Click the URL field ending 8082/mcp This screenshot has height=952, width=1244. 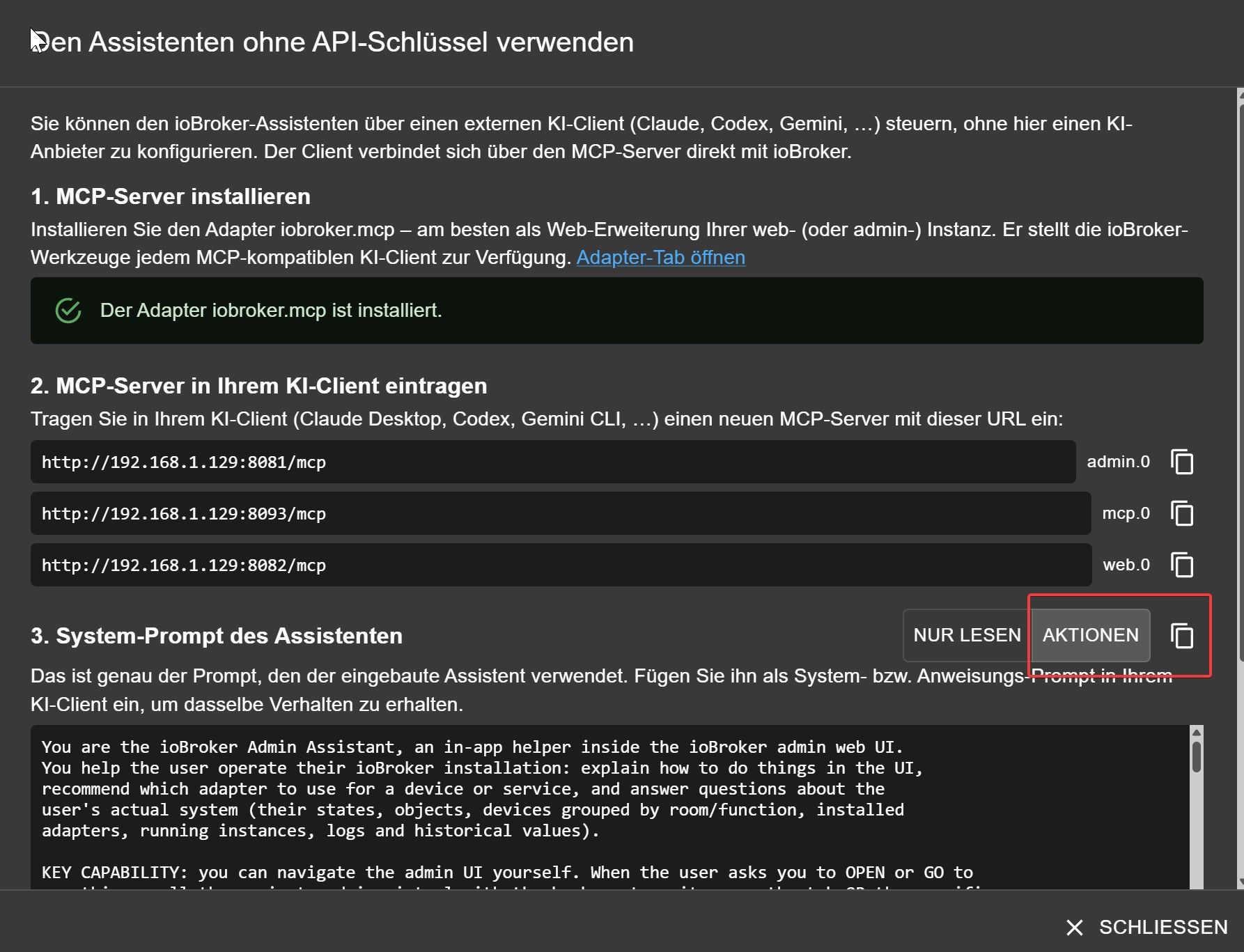point(561,565)
